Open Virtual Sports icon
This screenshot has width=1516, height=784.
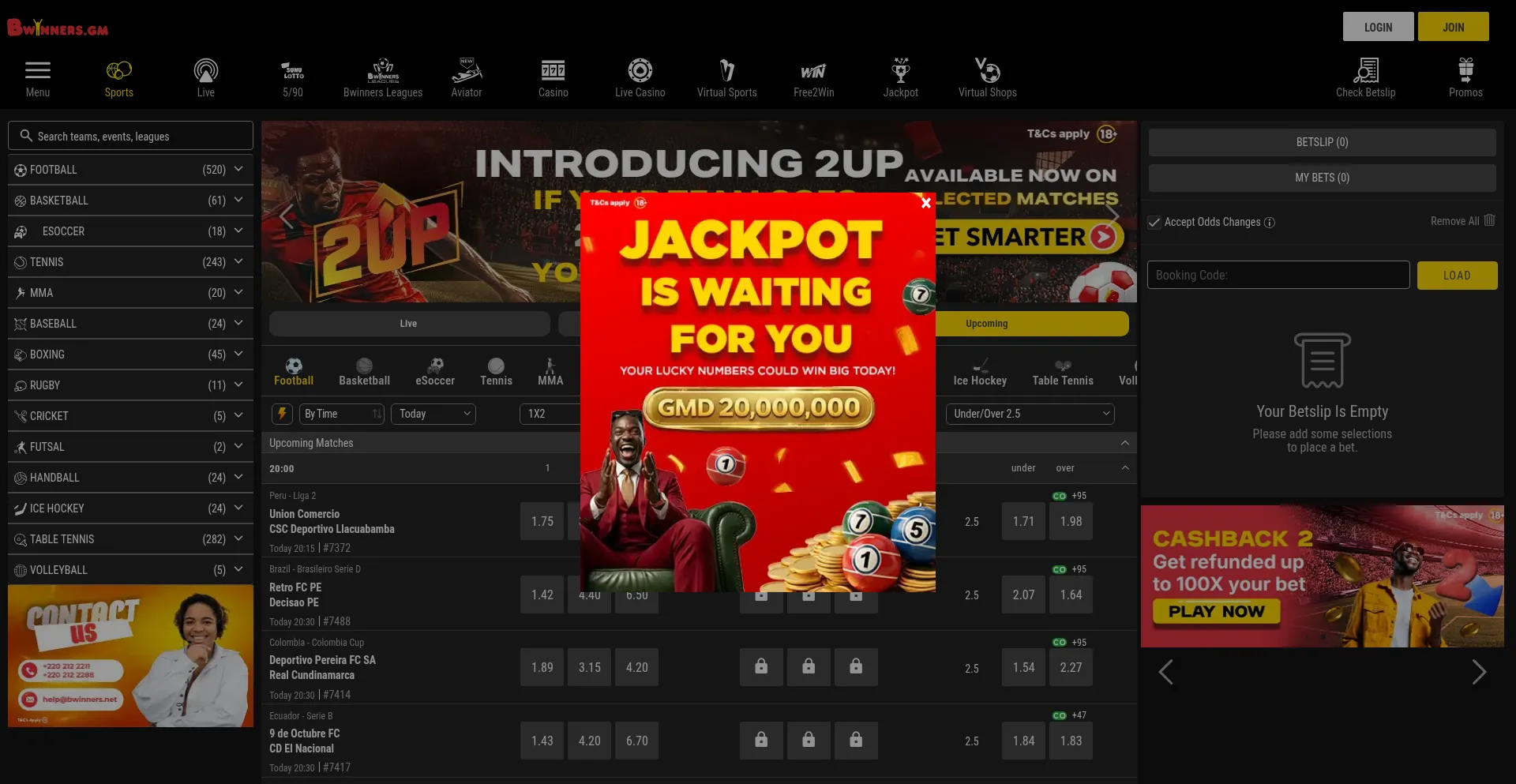tap(727, 70)
